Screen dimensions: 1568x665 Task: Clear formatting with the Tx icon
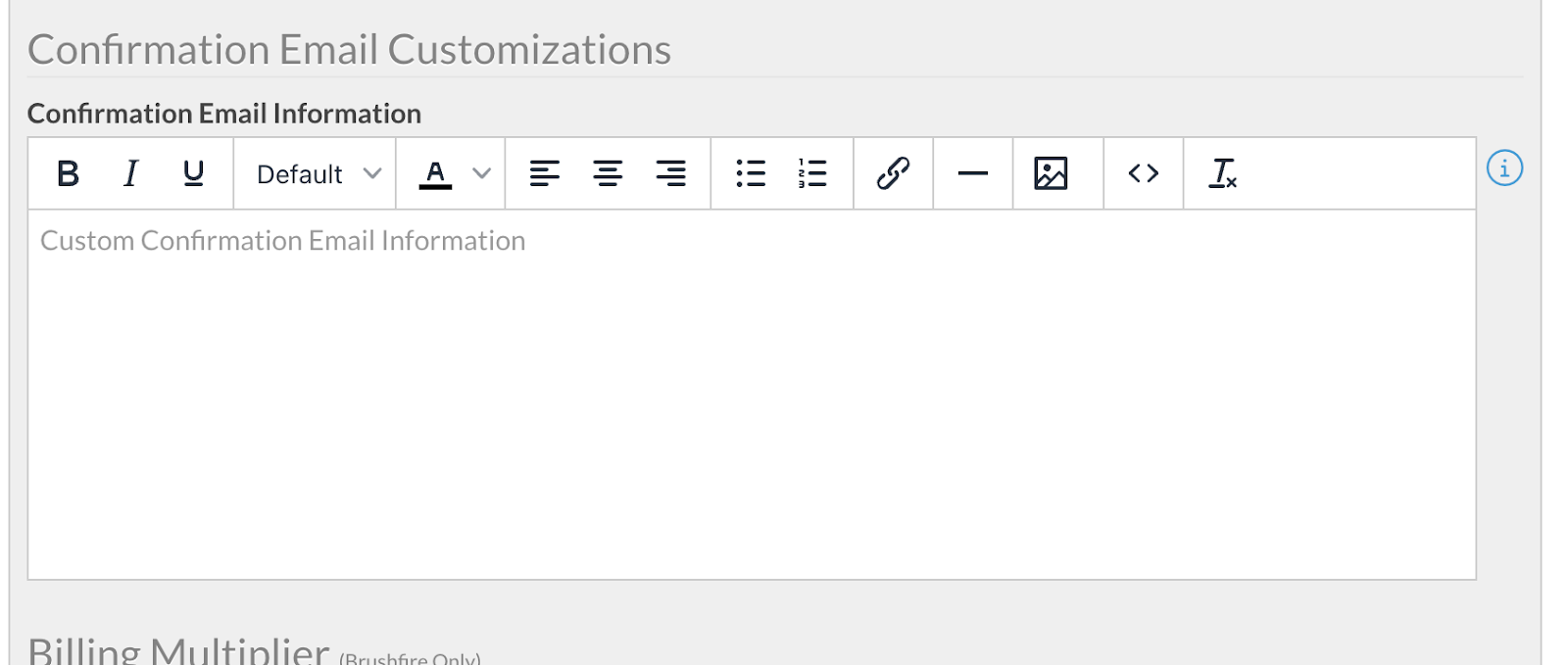pos(1222,173)
